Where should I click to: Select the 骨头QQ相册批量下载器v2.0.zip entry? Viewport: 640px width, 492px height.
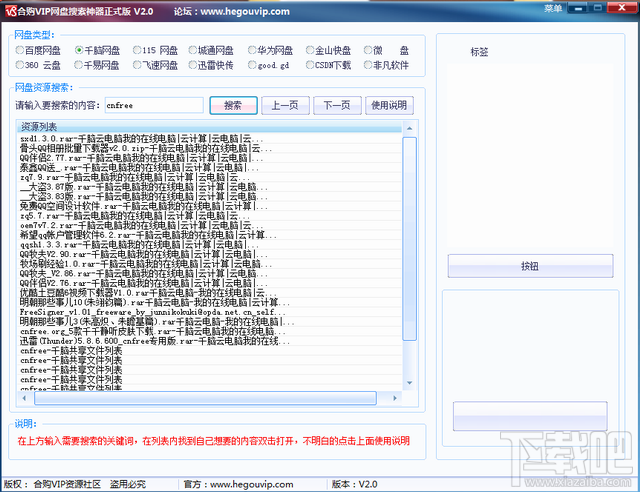209,148
